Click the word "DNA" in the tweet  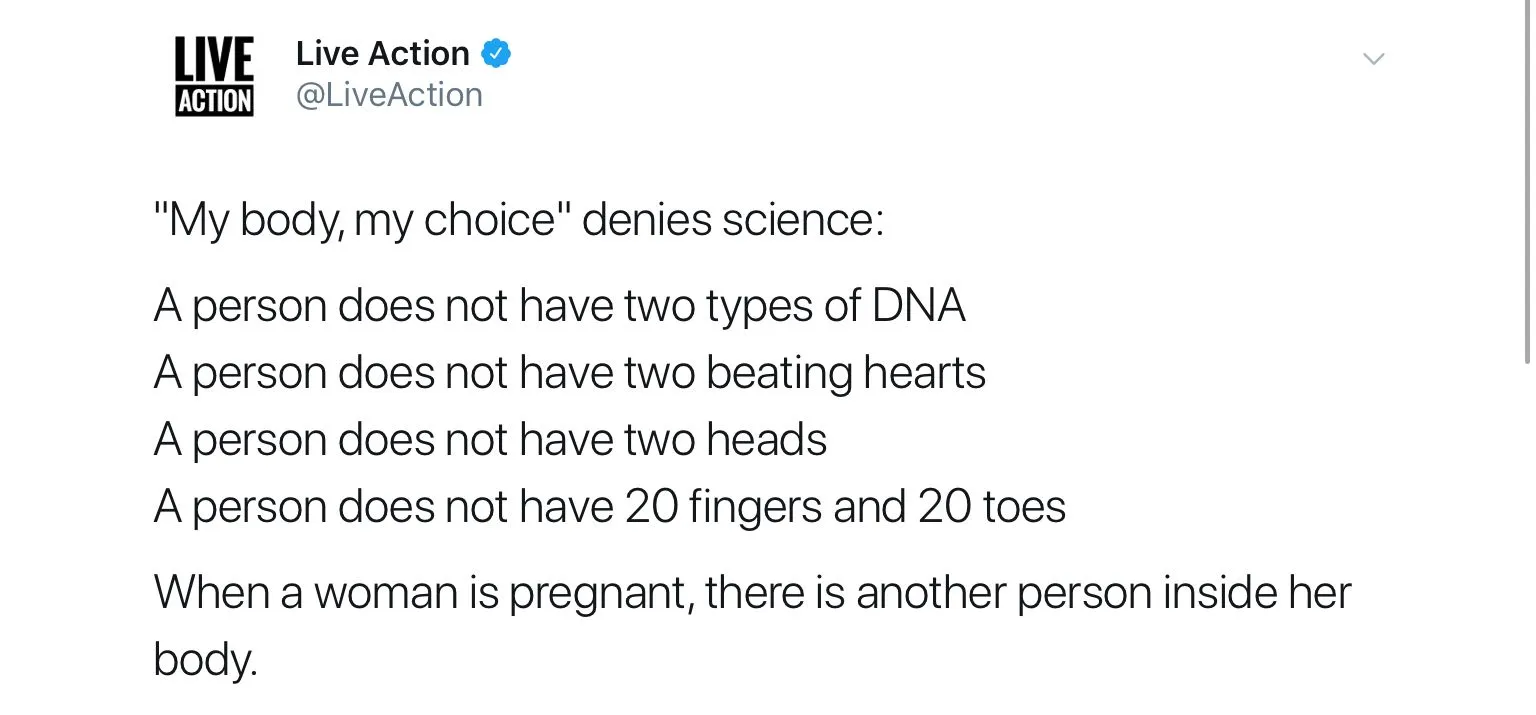(x=918, y=306)
